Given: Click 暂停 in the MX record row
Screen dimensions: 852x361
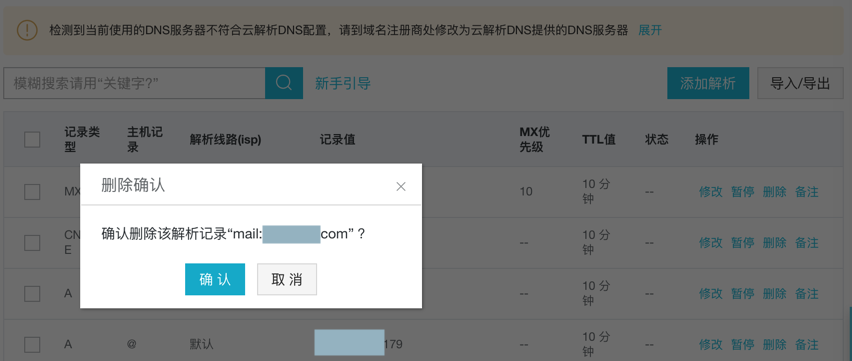Looking at the screenshot, I should click(x=742, y=192).
